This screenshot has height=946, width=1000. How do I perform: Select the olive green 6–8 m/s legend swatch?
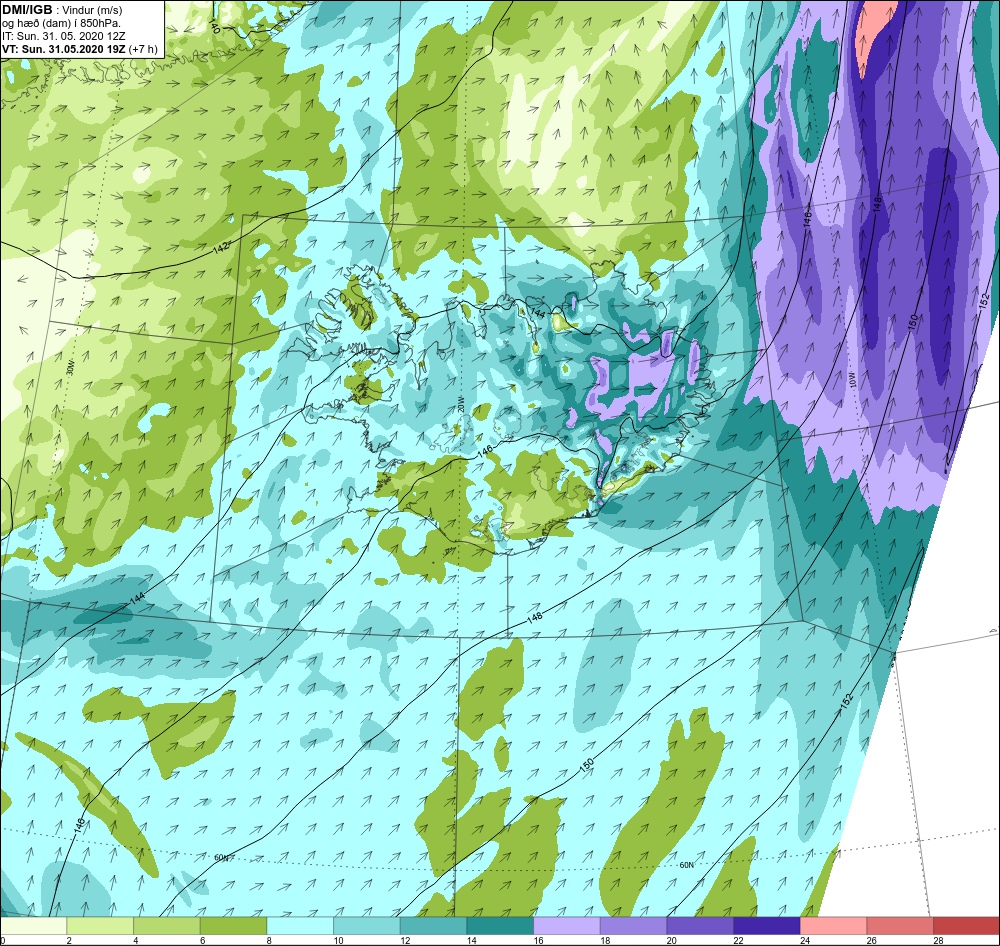pyautogui.click(x=233, y=926)
